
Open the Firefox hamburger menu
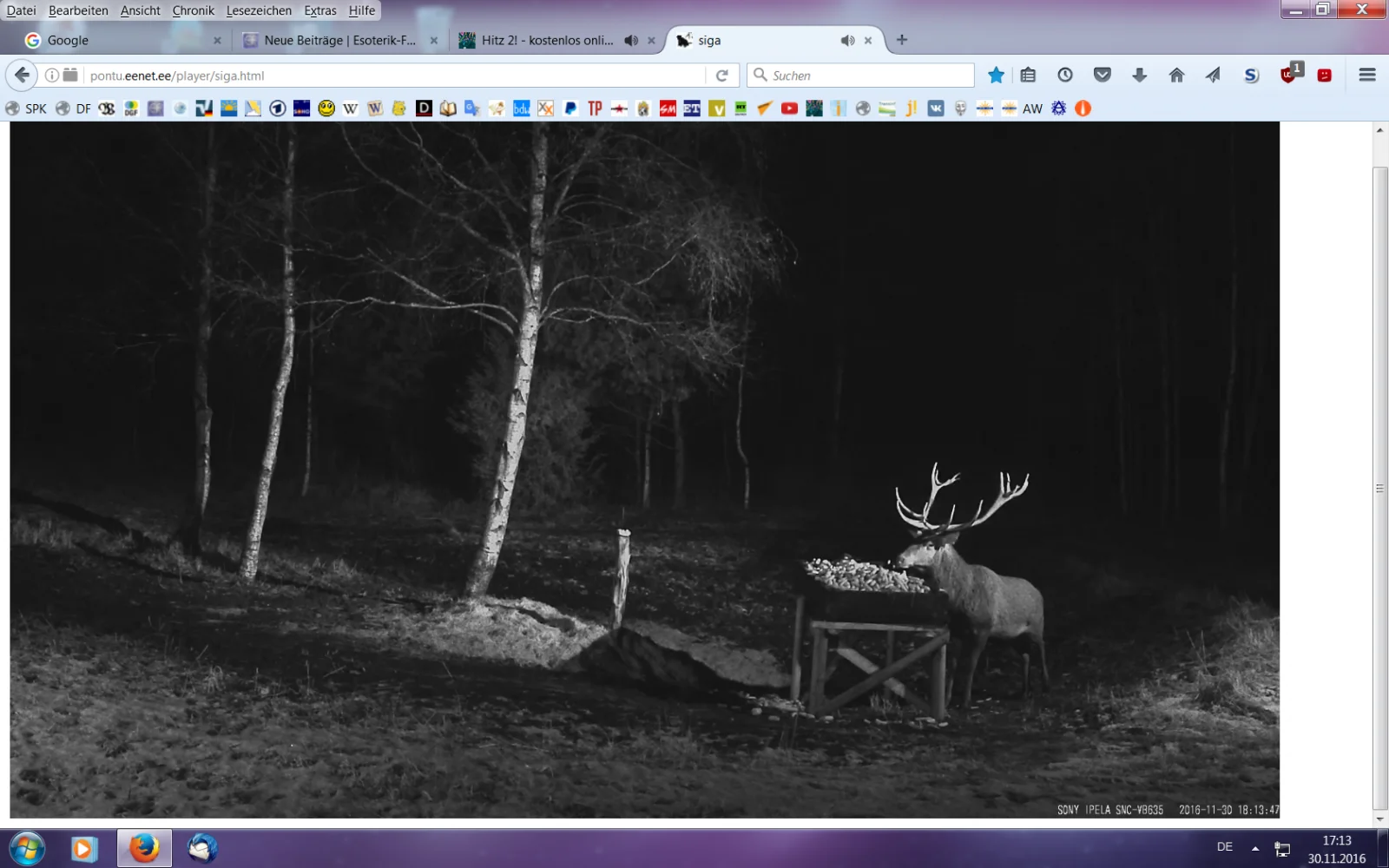(1367, 76)
